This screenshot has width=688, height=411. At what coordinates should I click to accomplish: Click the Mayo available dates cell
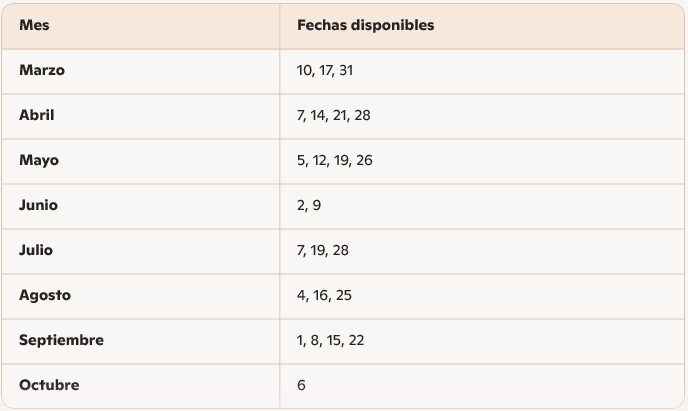334,160
